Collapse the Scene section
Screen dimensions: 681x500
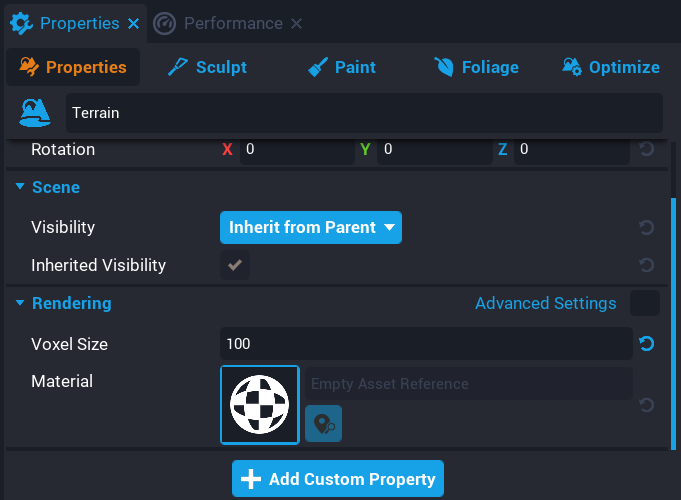tap(20, 187)
